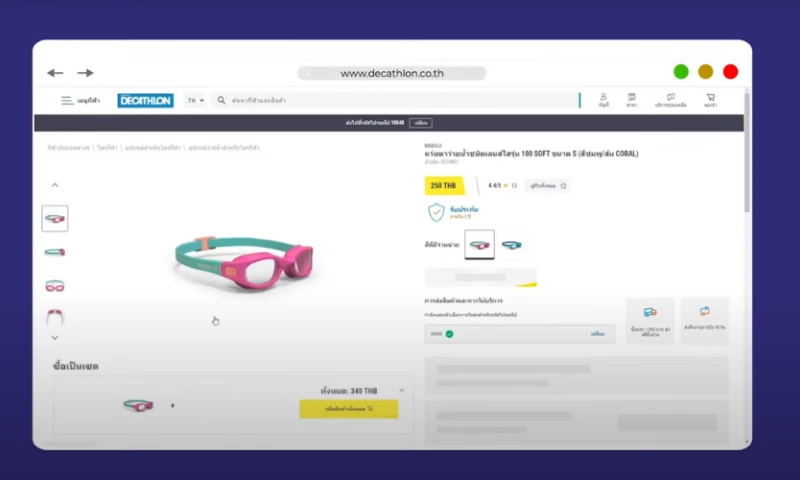Open the shopping cart icon
This screenshot has height=480, width=800.
tap(711, 97)
